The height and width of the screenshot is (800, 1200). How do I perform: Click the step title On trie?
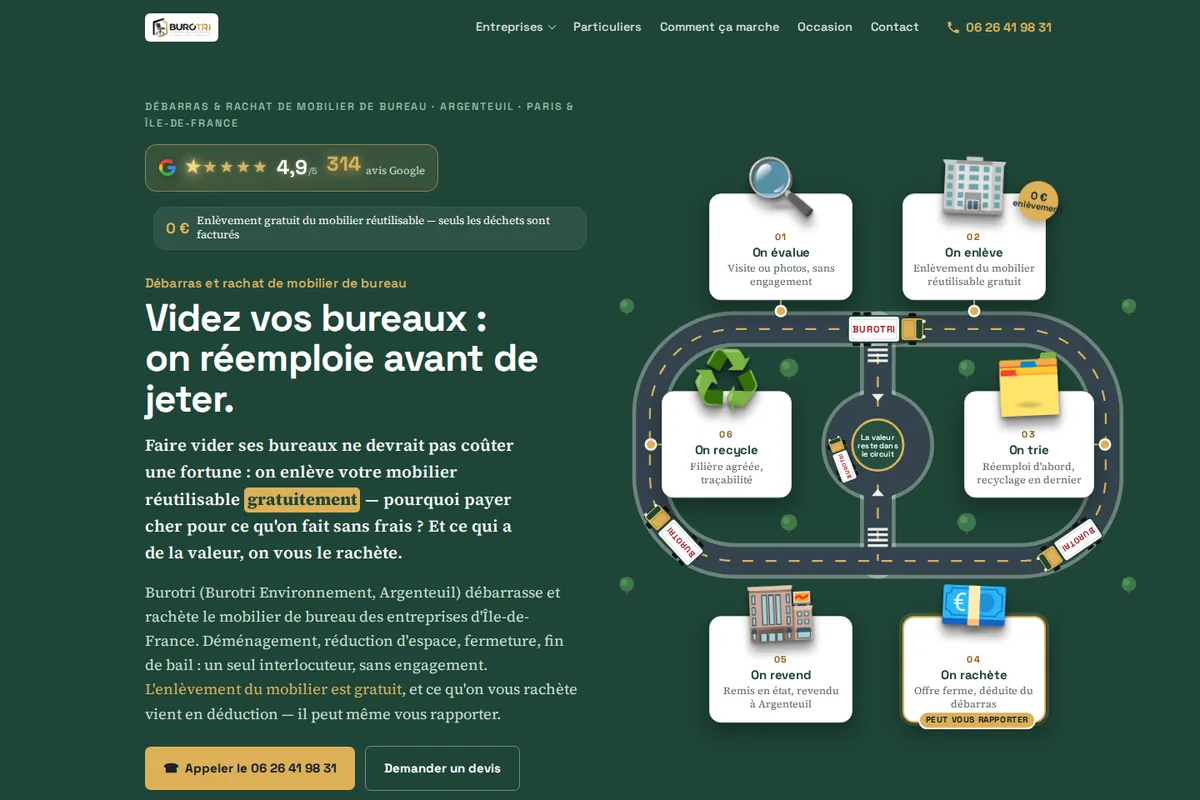pyautogui.click(x=1029, y=450)
